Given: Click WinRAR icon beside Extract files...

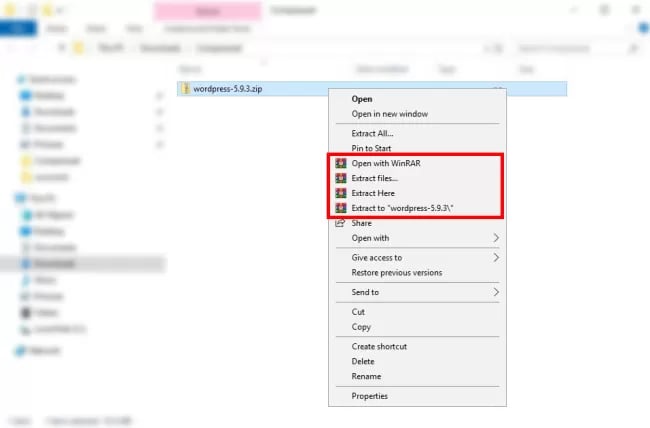Looking at the screenshot, I should (x=341, y=178).
